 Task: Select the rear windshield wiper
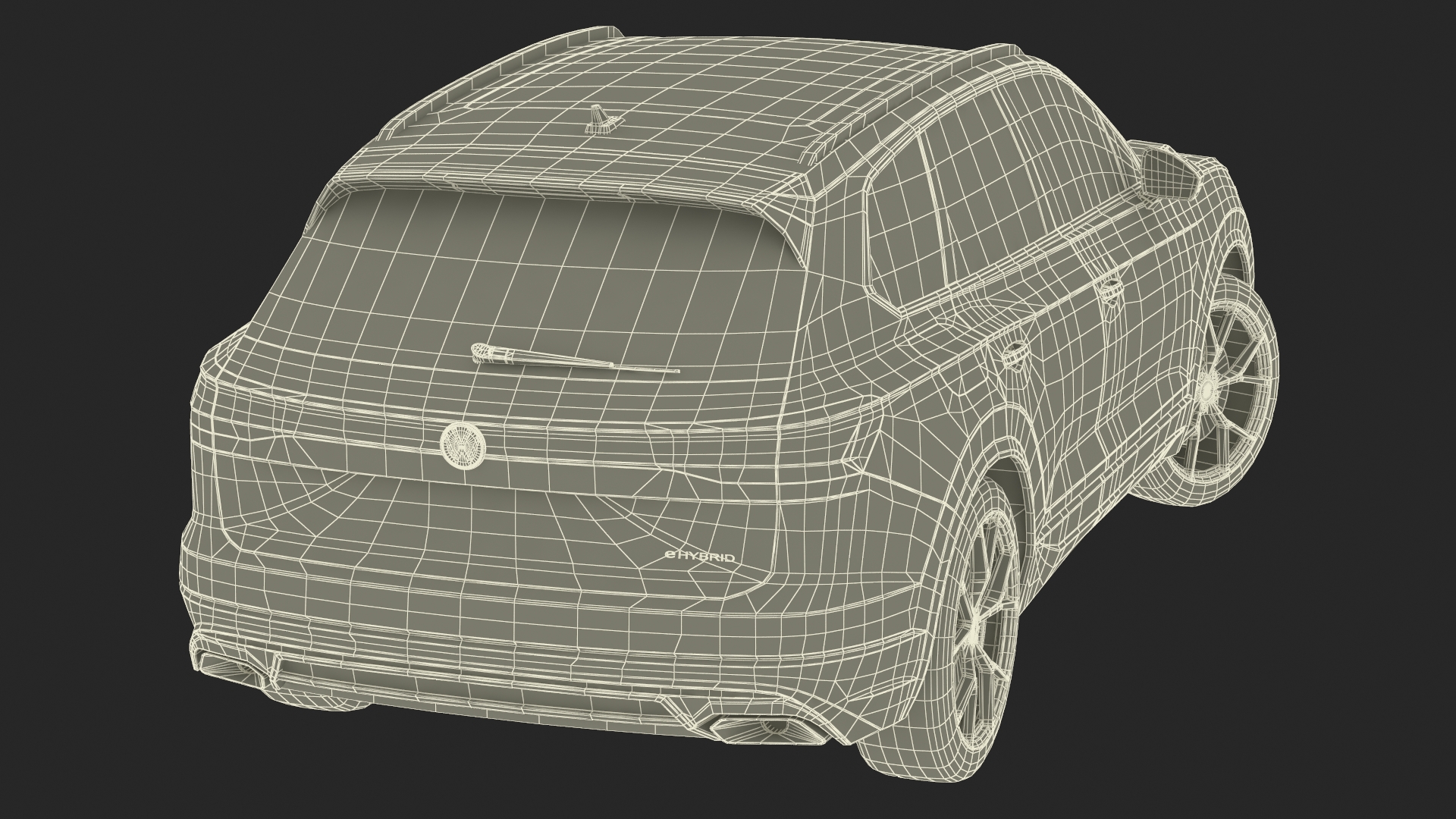pos(574,359)
